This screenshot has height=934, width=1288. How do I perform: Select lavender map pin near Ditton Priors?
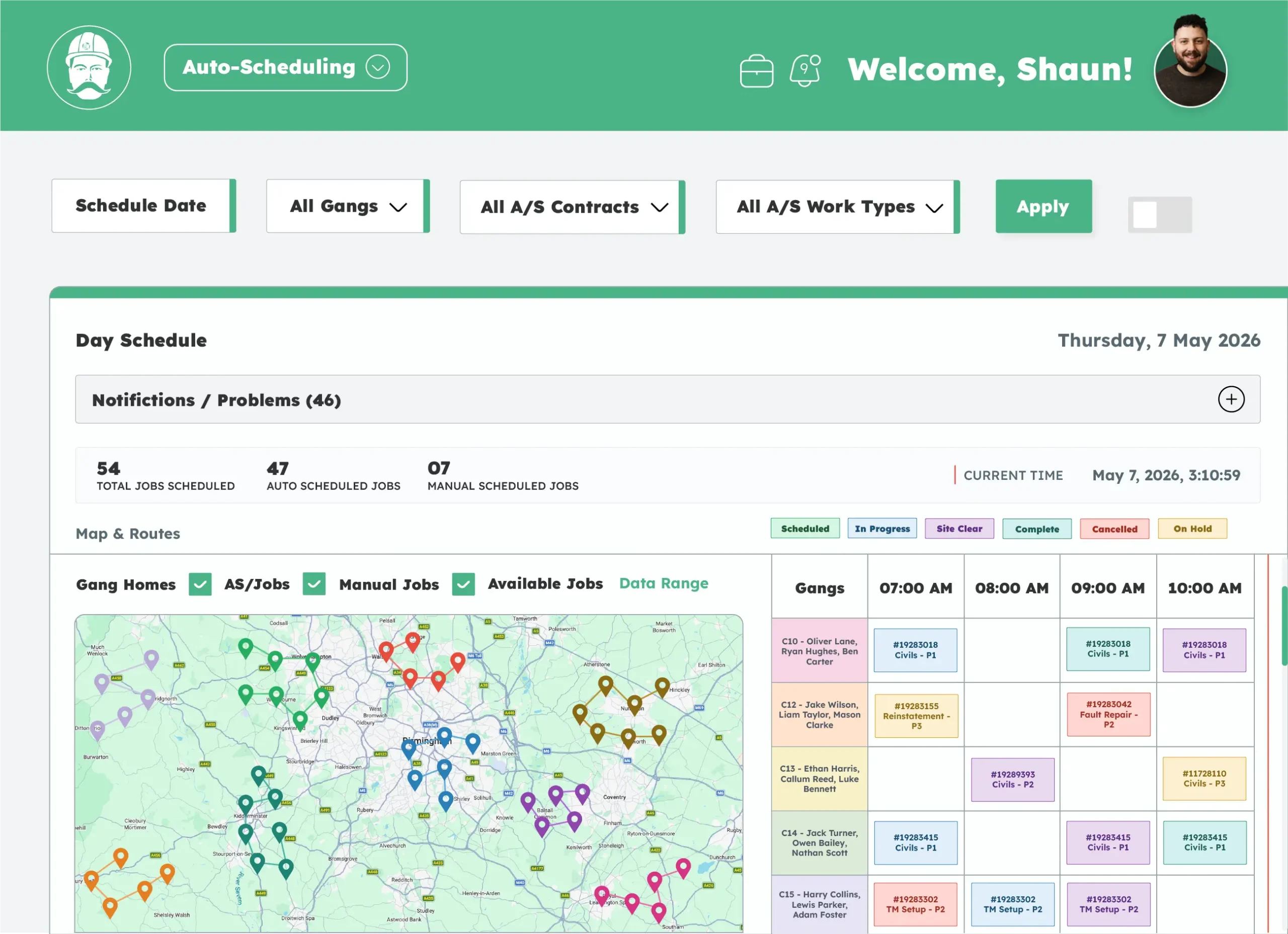coord(98,731)
